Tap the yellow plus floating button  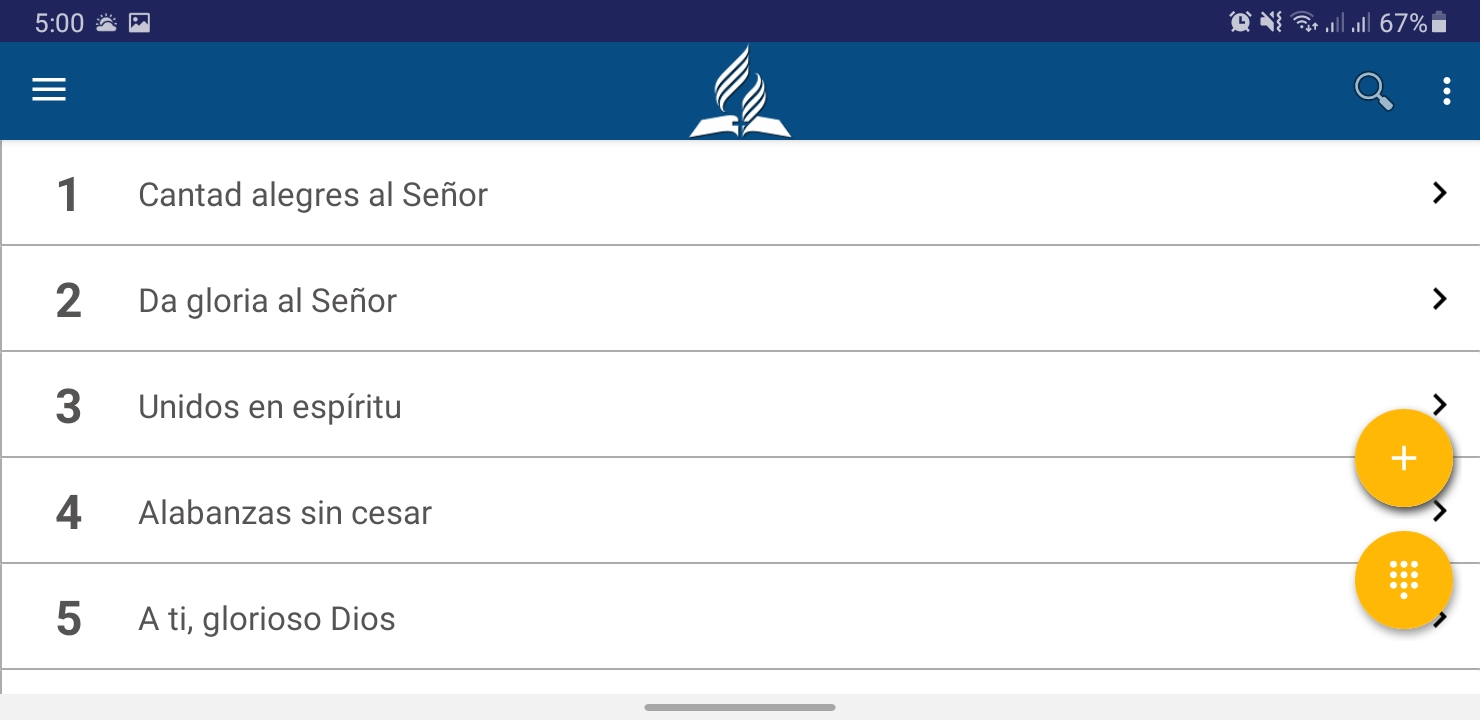[1403, 458]
